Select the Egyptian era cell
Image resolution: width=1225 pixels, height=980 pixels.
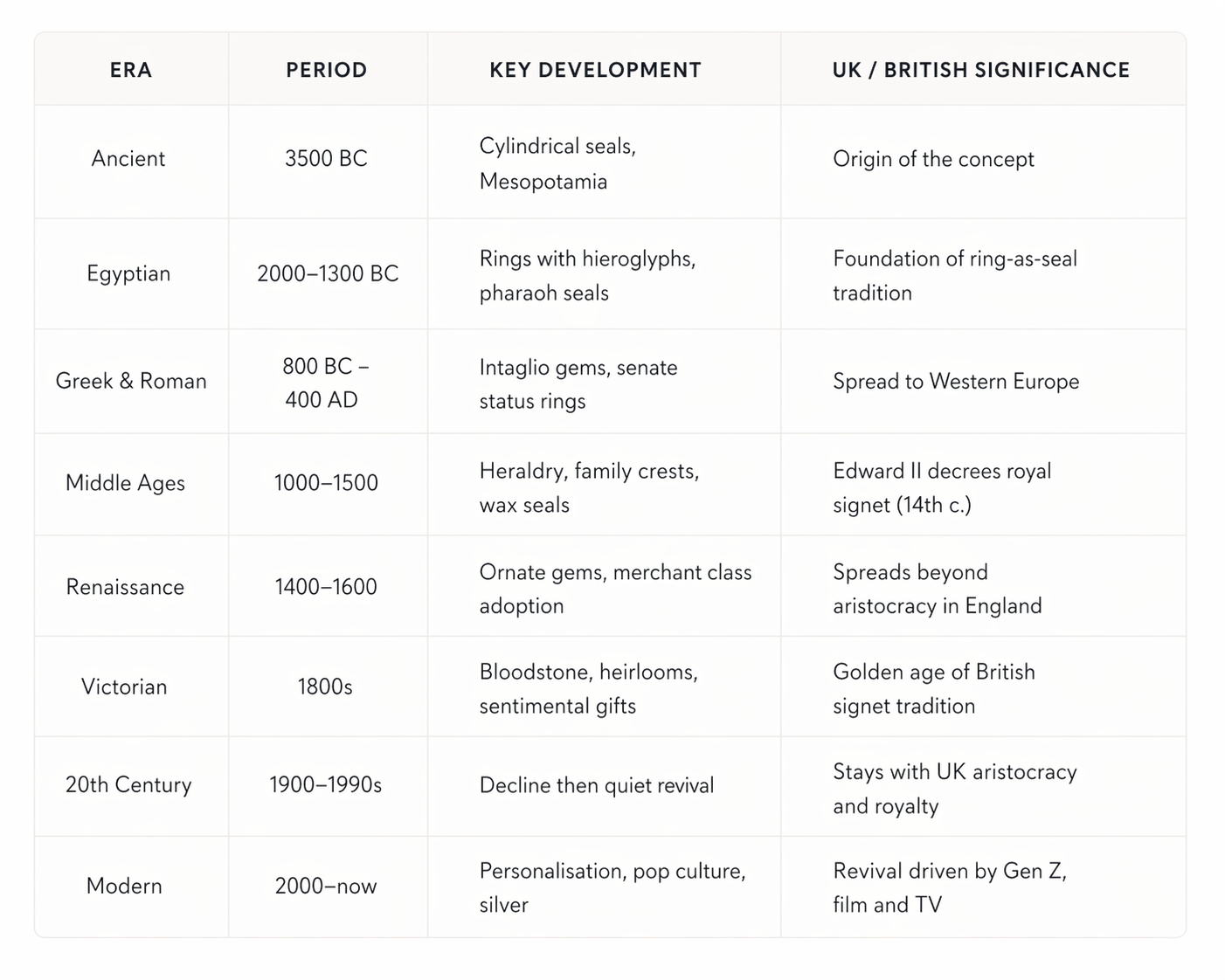point(128,273)
